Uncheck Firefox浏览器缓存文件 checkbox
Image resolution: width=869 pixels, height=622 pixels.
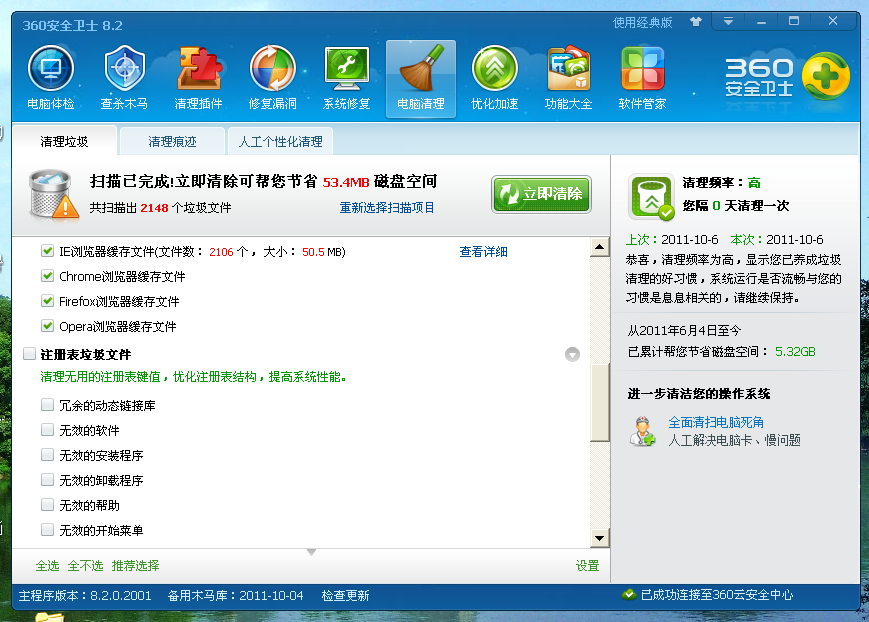pyautogui.click(x=47, y=300)
